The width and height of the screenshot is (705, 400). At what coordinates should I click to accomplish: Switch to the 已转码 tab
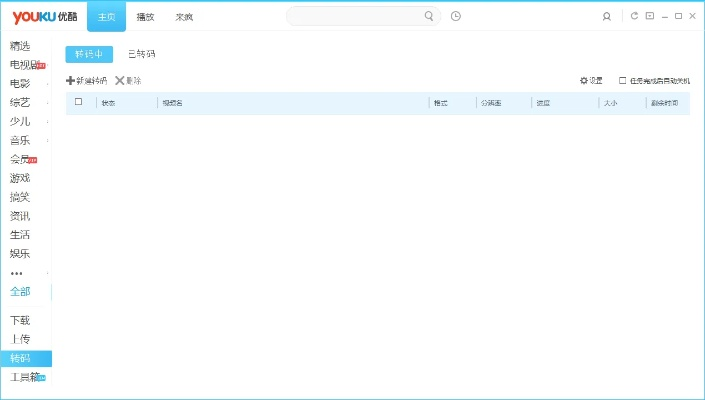(141, 54)
